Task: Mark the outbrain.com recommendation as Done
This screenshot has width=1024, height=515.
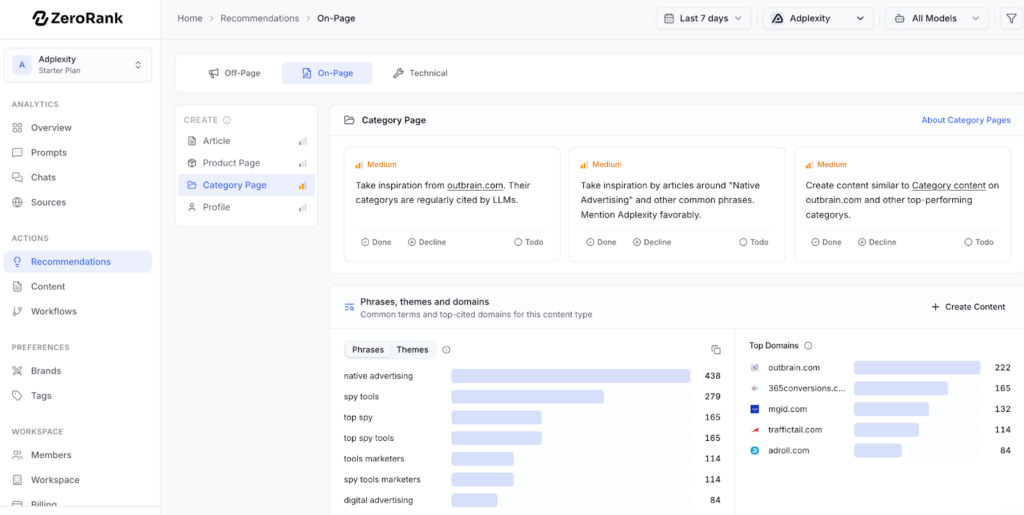Action: tap(376, 242)
